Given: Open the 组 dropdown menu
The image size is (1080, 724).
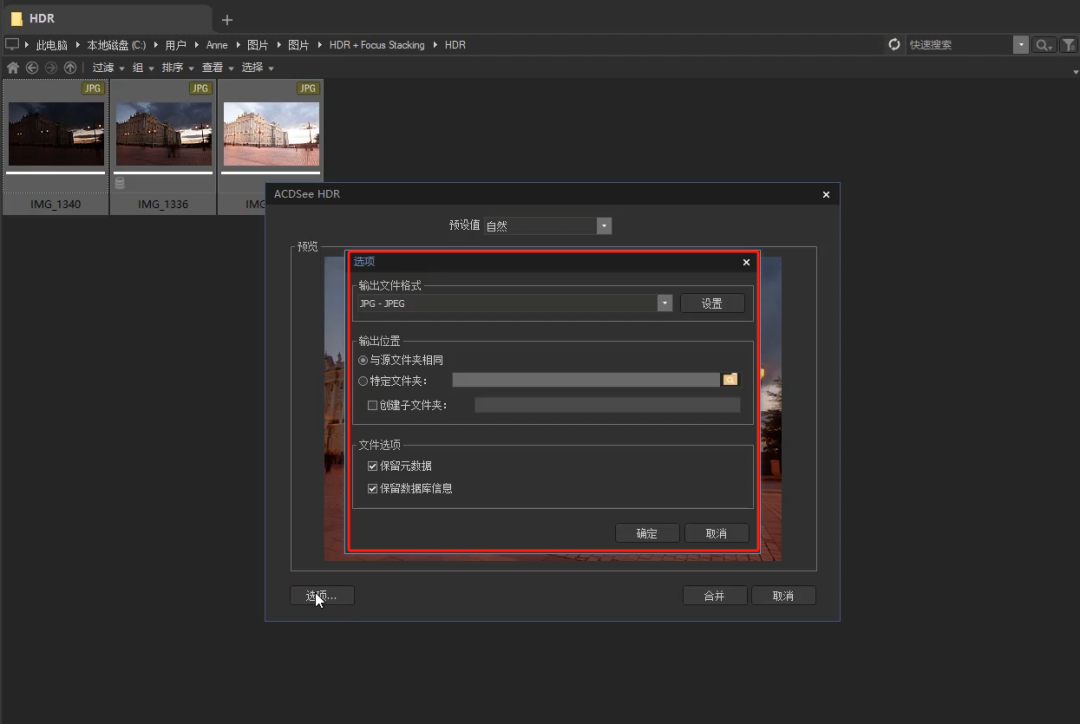Looking at the screenshot, I should click(x=143, y=68).
